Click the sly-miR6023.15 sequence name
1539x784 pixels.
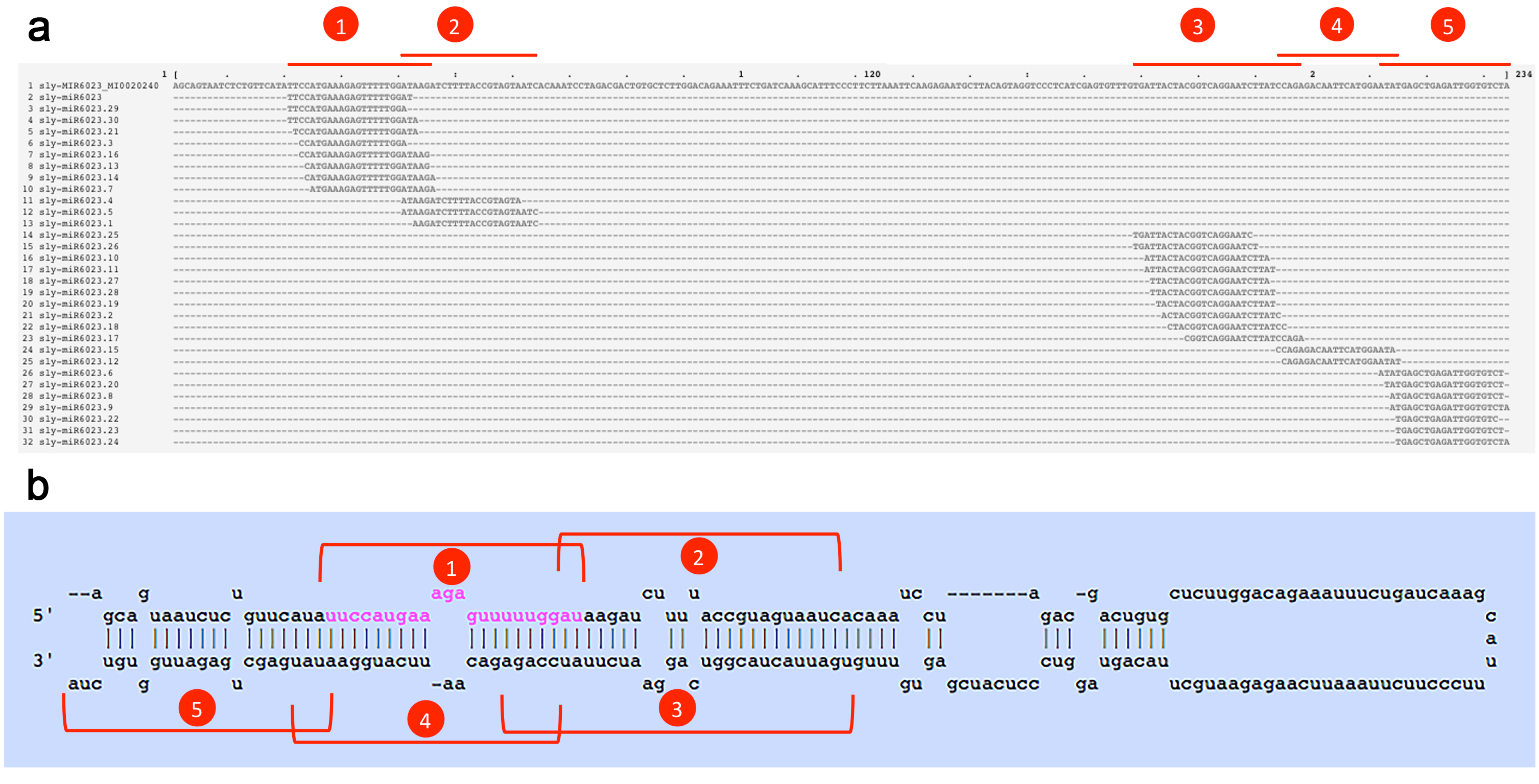click(79, 350)
